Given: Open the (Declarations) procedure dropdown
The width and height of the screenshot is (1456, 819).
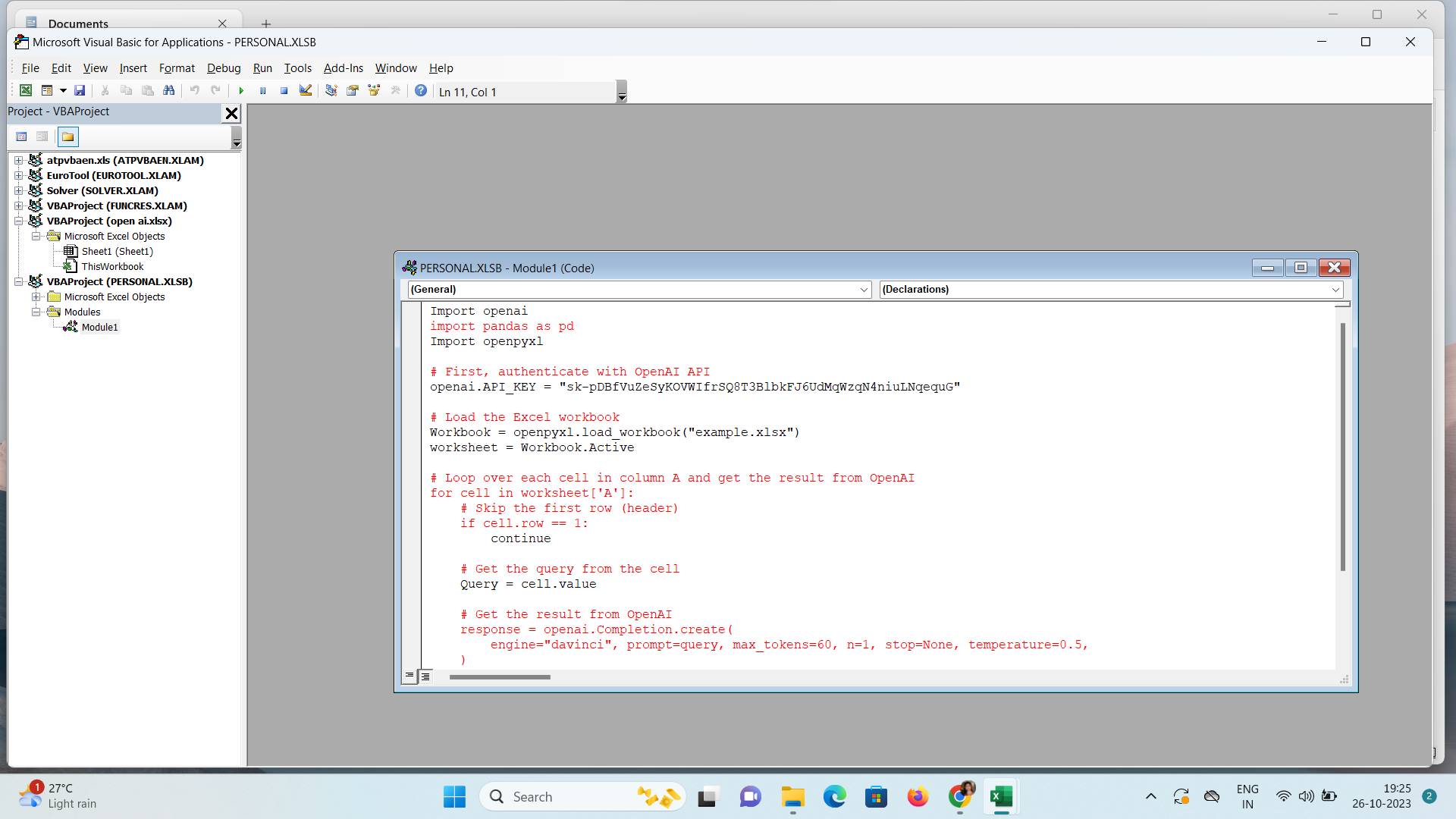Looking at the screenshot, I should coord(1111,290).
